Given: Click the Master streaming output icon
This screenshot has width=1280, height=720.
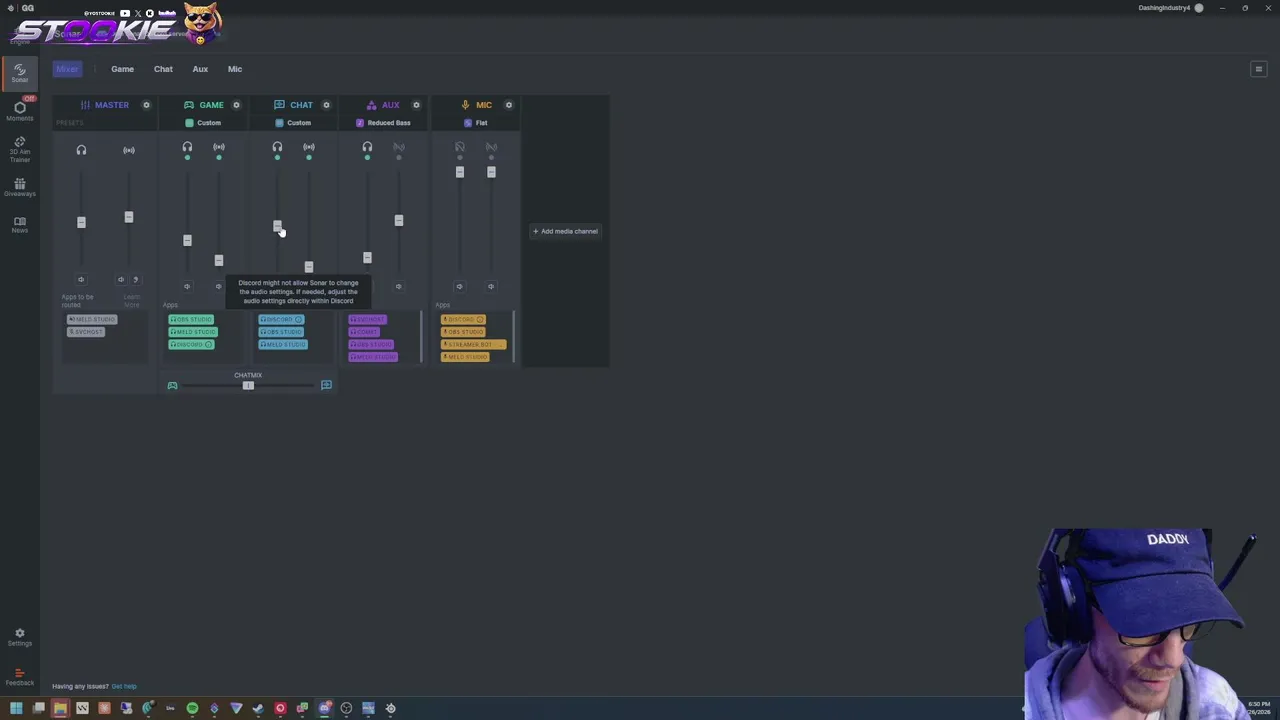Looking at the screenshot, I should 128,150.
